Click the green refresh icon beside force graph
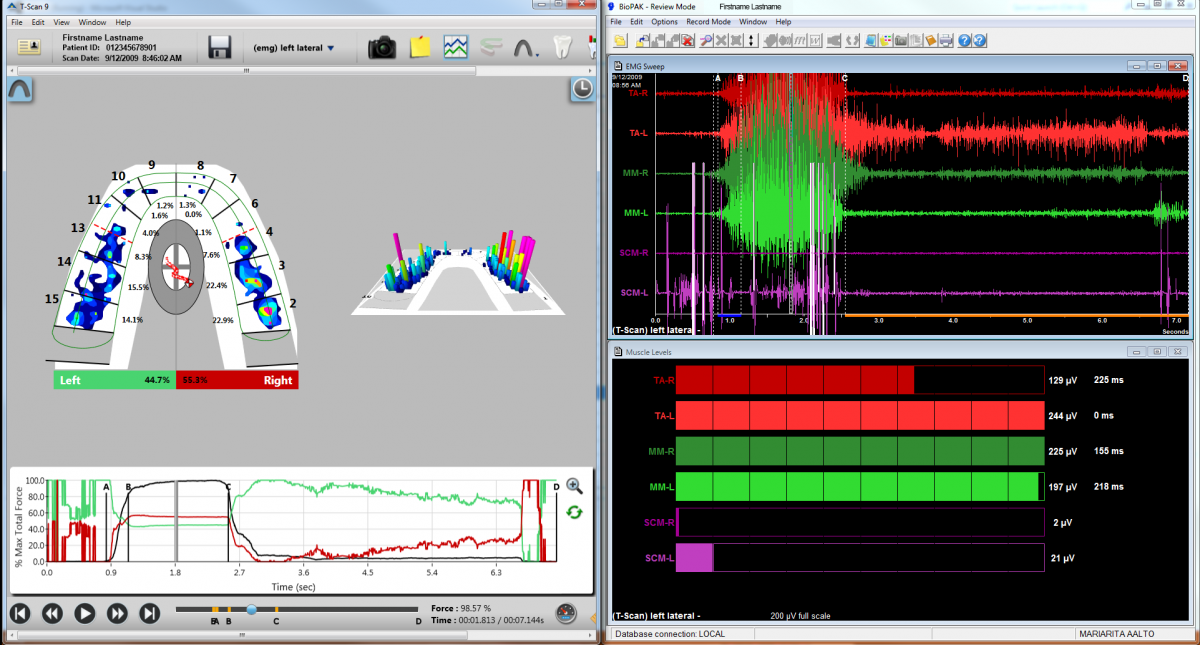The width and height of the screenshot is (1200, 645). [575, 512]
